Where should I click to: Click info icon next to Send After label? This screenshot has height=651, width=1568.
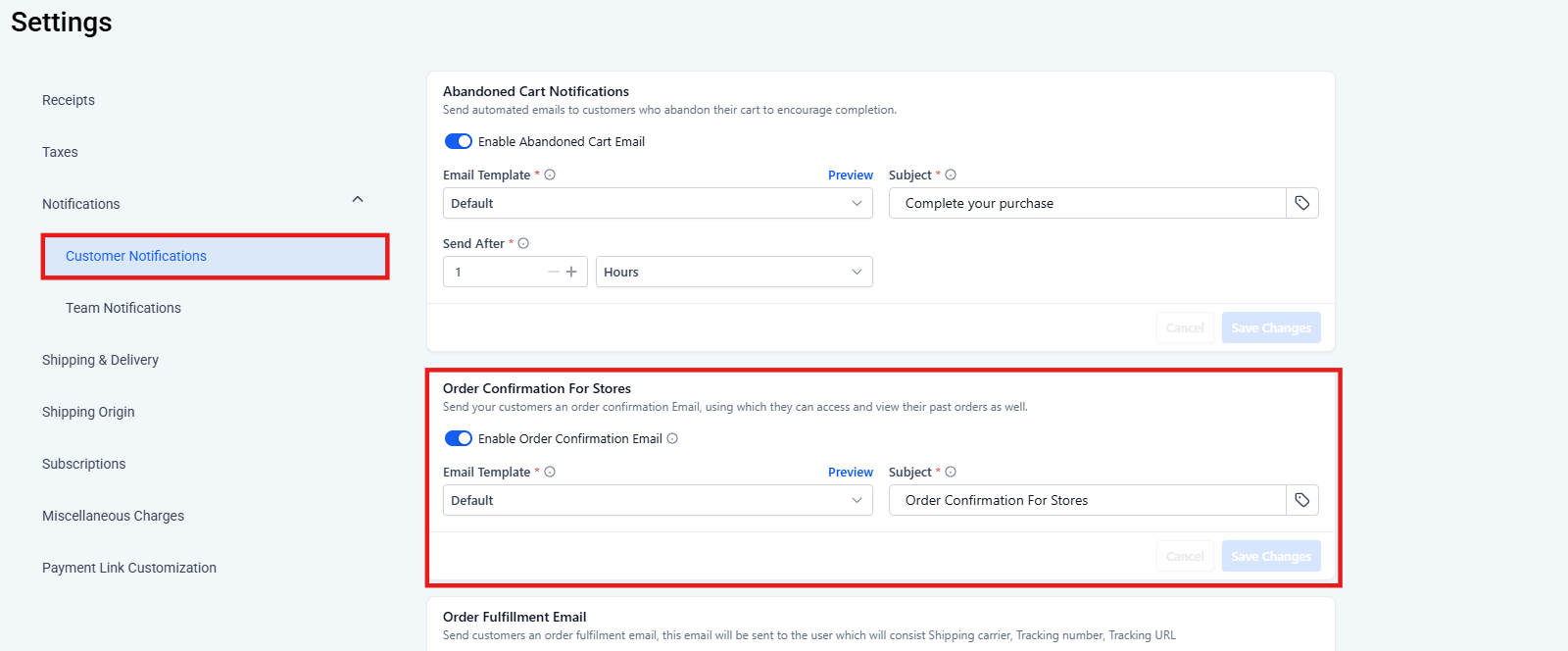pyautogui.click(x=523, y=243)
